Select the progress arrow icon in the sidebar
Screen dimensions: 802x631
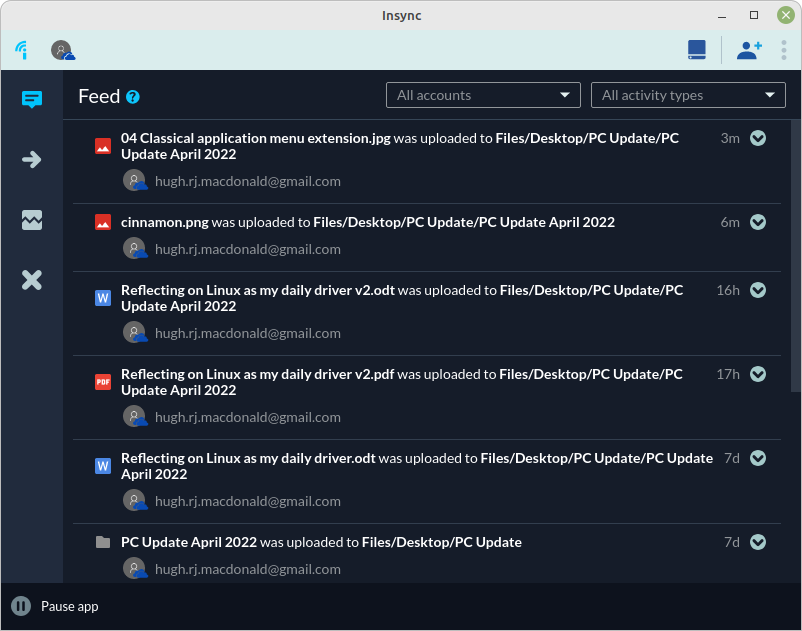(31, 159)
